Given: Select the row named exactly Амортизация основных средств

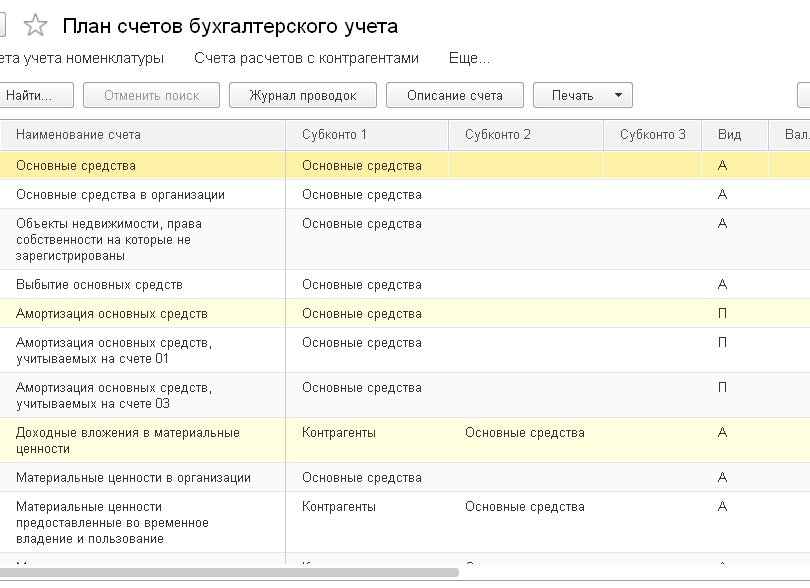Looking at the screenshot, I should pos(405,313).
